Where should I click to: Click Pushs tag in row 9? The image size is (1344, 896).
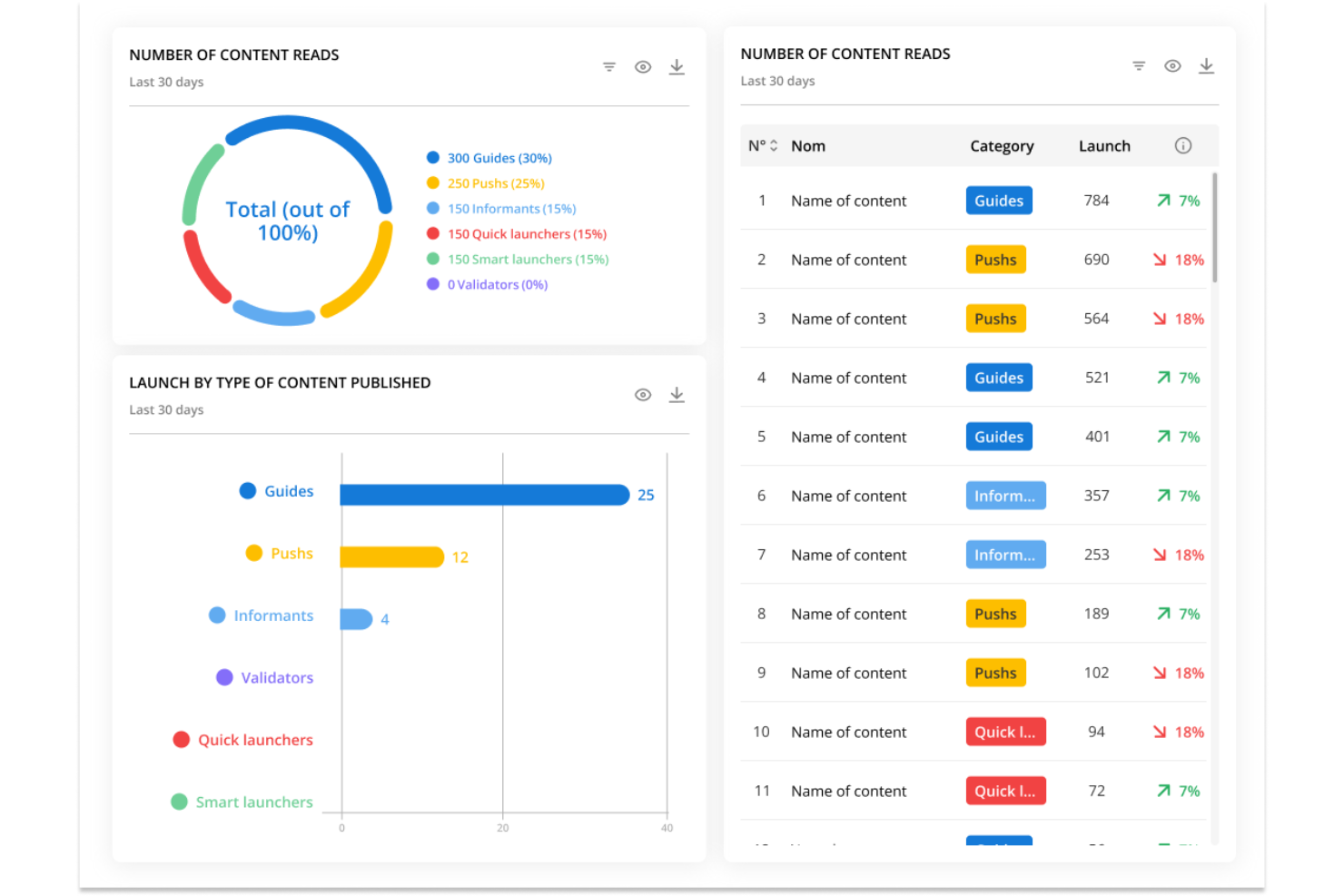(995, 673)
